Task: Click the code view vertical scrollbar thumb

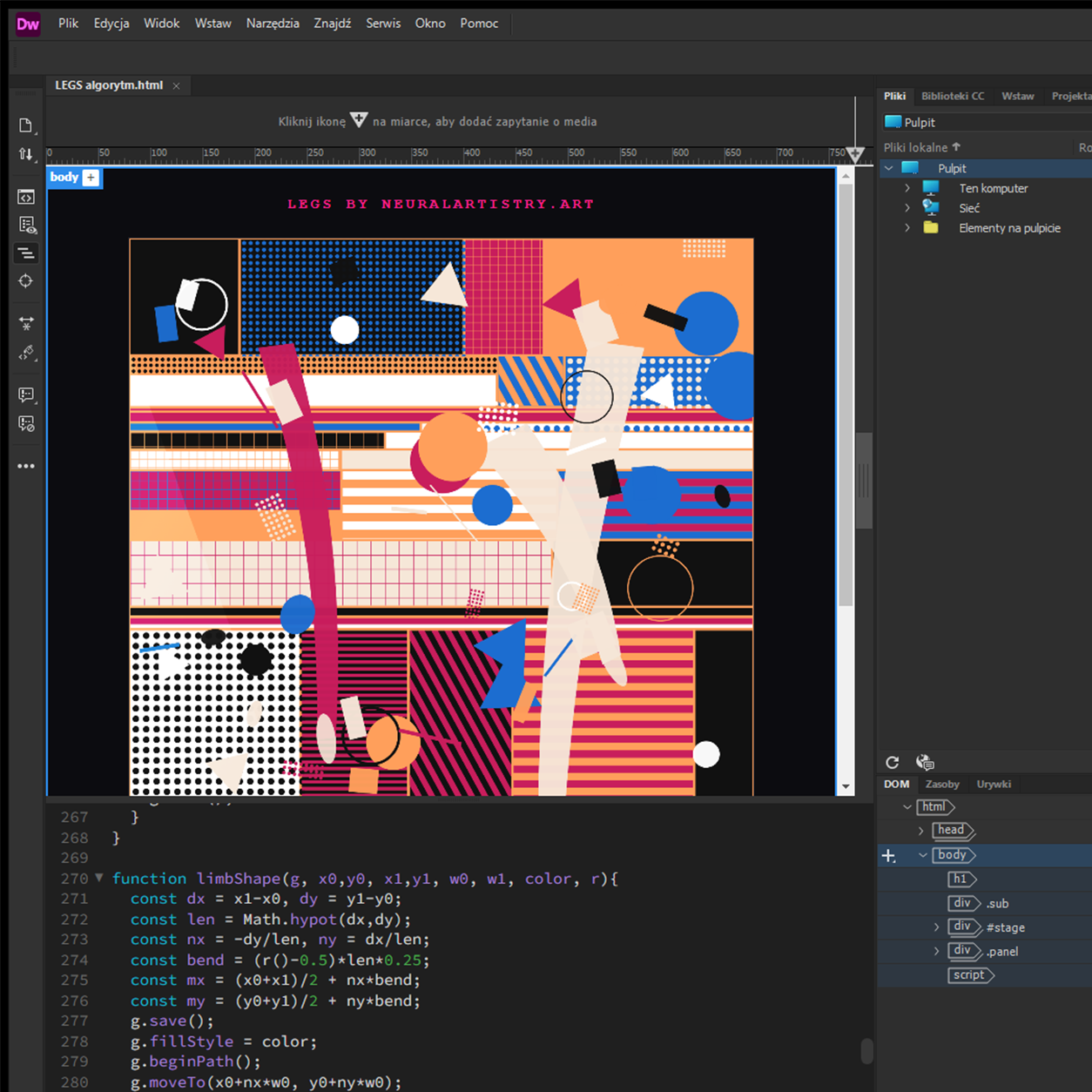Action: [x=866, y=1051]
